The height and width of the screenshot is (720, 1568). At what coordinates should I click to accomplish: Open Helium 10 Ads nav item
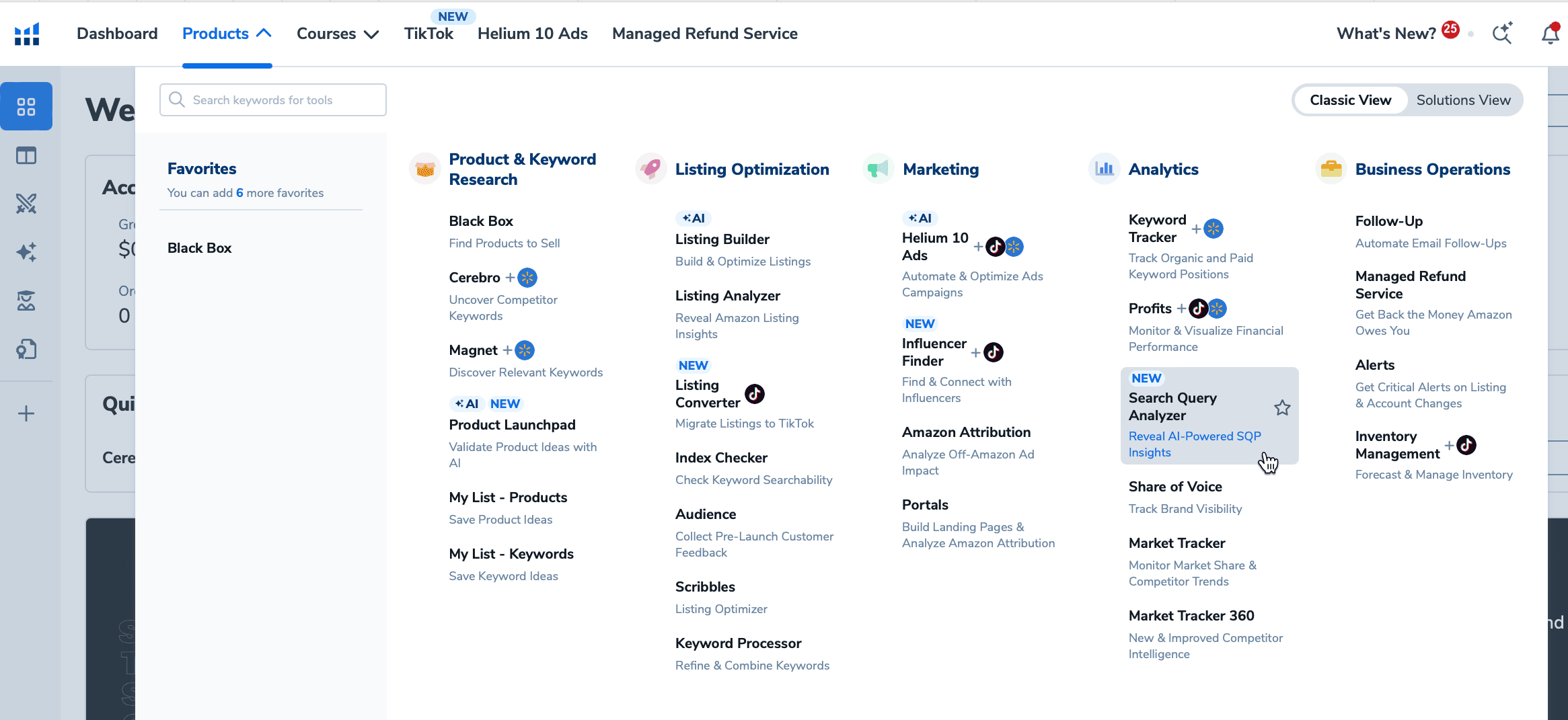coord(532,34)
